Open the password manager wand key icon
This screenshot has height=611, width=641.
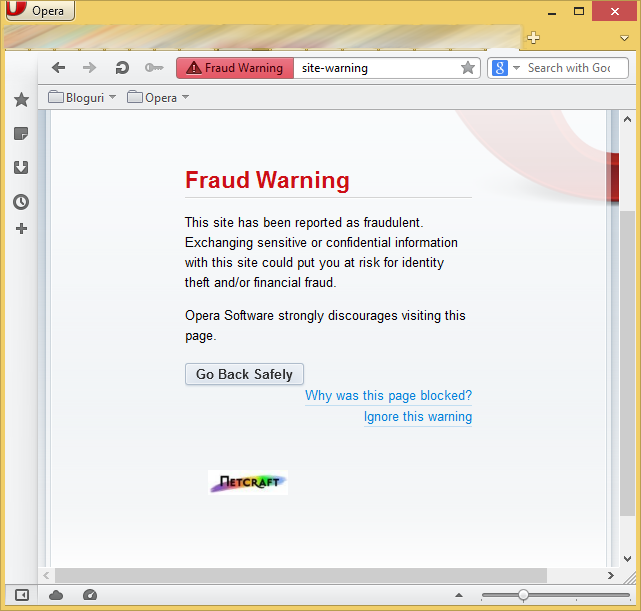tap(154, 67)
